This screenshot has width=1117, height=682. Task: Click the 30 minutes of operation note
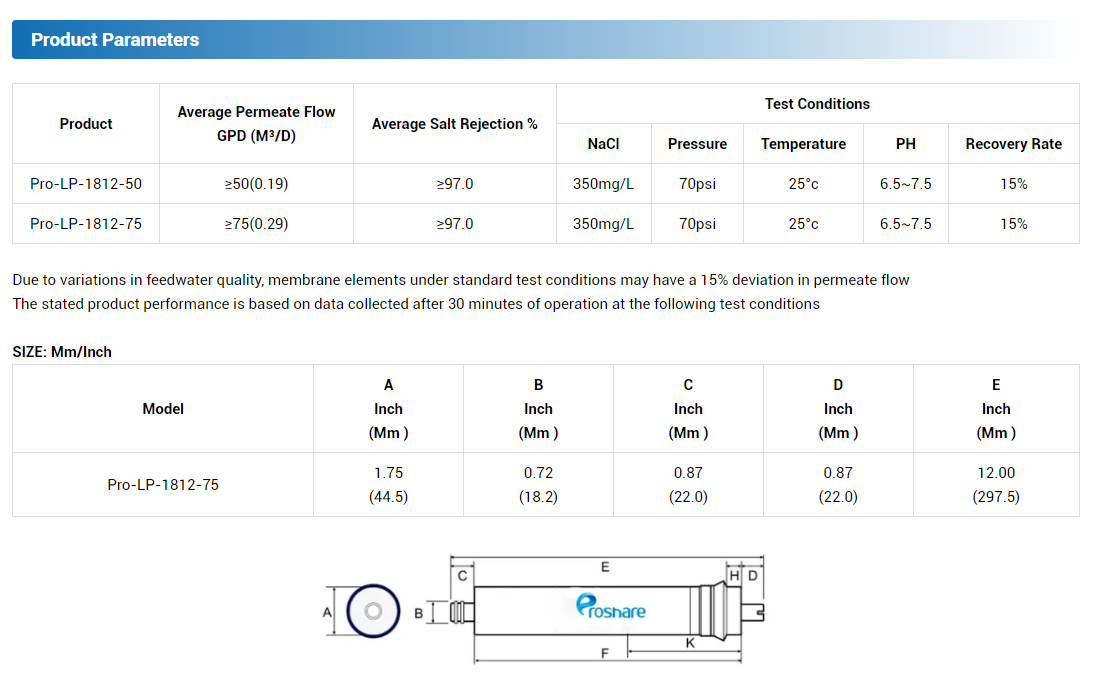coord(416,304)
